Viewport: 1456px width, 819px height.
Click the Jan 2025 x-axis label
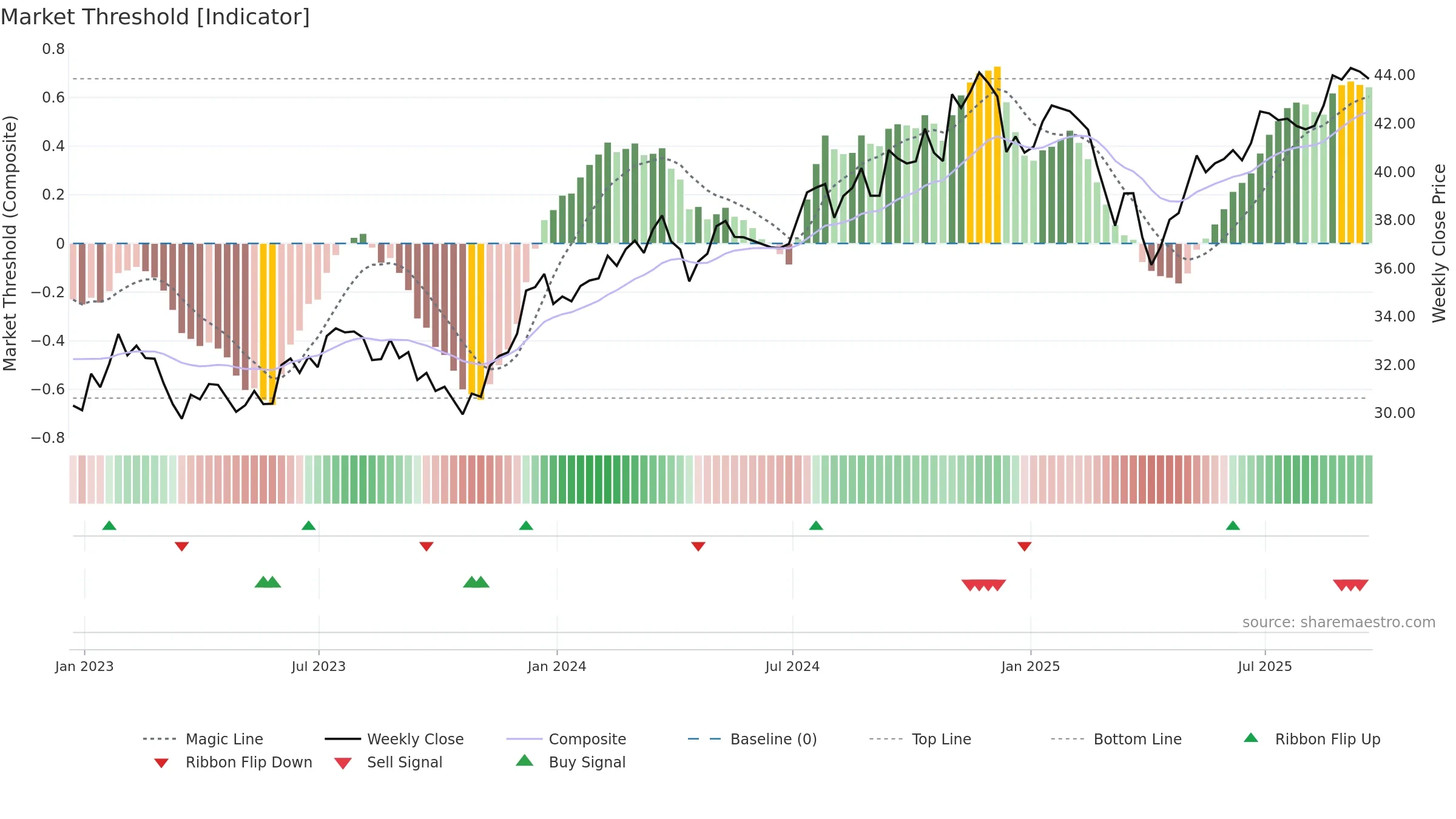[1031, 666]
